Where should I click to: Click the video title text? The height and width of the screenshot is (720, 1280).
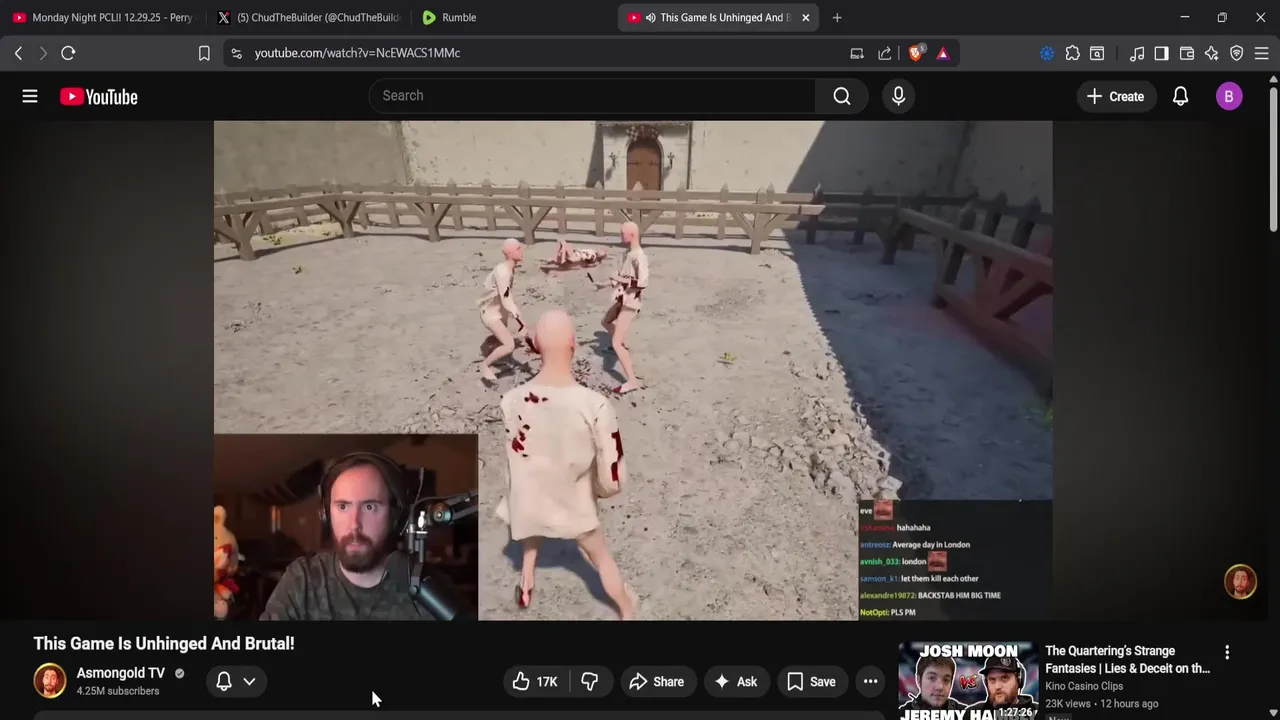pos(164,644)
